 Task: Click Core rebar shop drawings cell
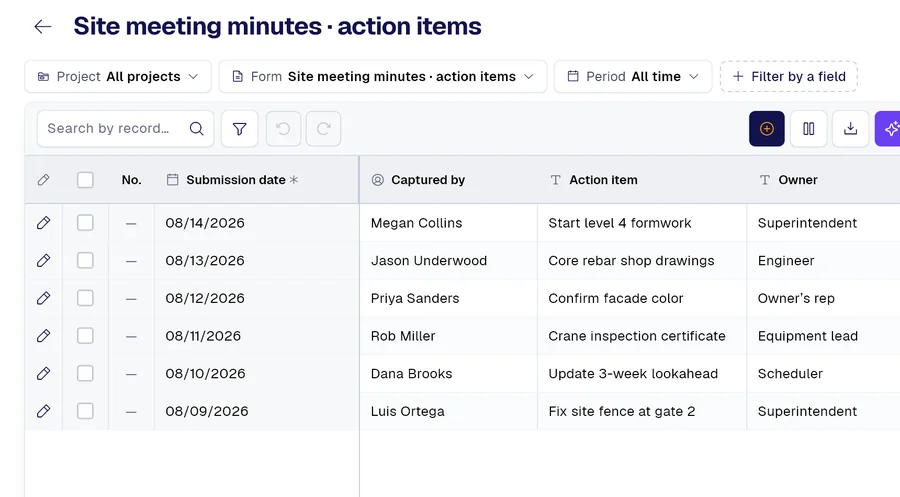click(642, 261)
